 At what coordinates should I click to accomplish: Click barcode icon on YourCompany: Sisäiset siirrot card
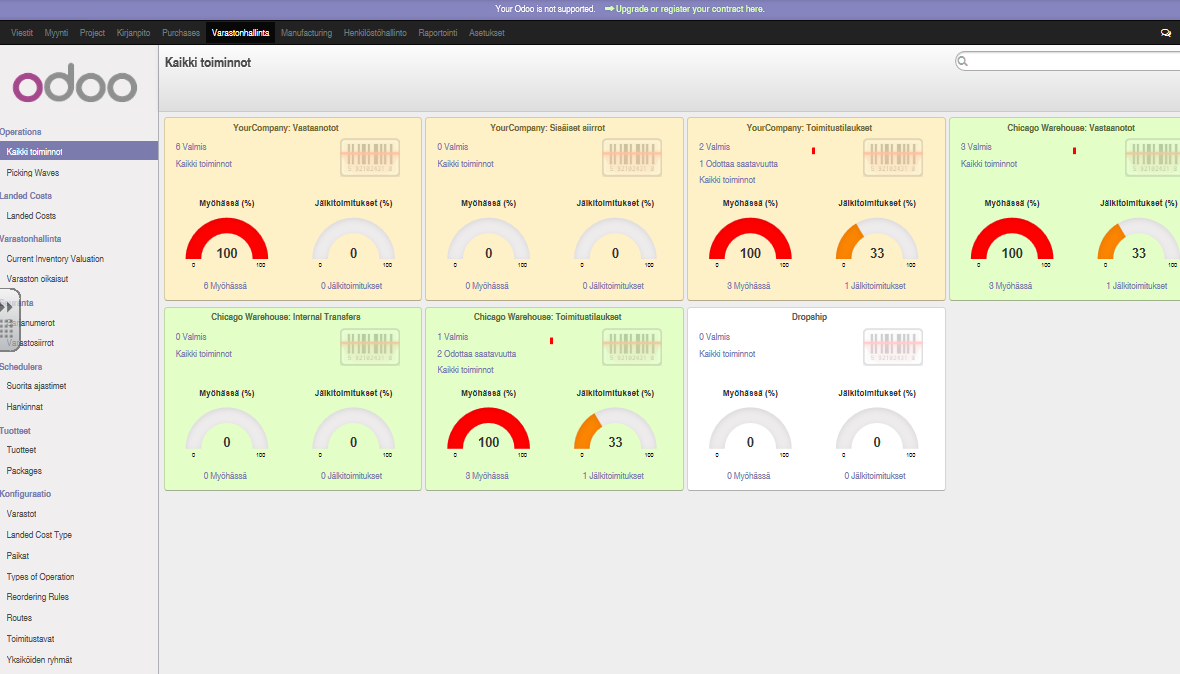tap(631, 157)
